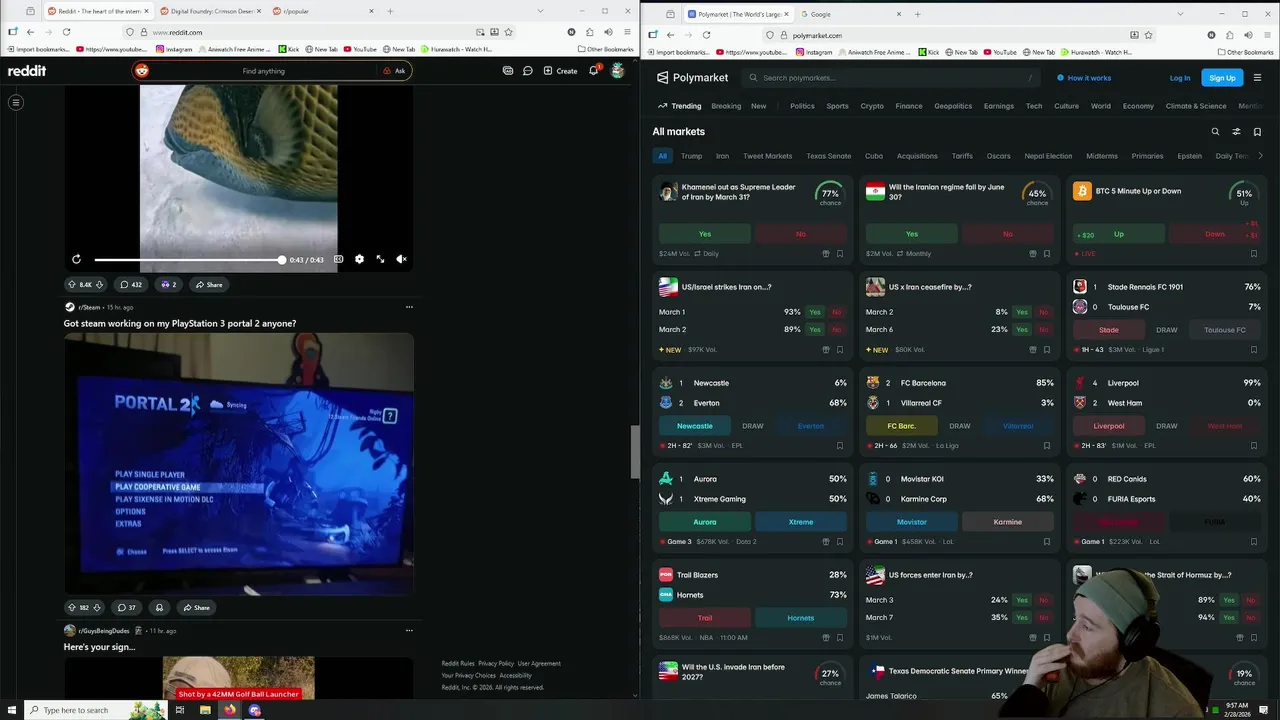Expand the Reddit left sidebar hamburger
Image resolution: width=1280 pixels, height=720 pixels.
(x=16, y=102)
